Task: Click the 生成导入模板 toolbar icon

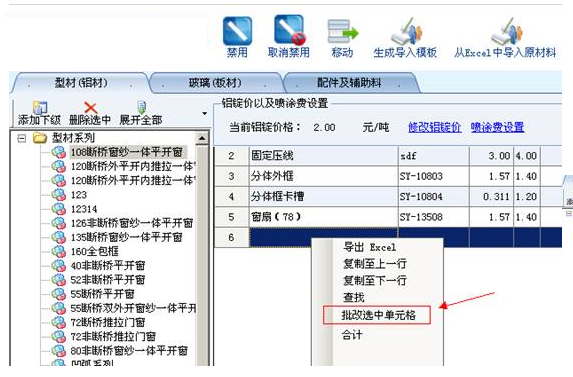Action: [x=406, y=32]
